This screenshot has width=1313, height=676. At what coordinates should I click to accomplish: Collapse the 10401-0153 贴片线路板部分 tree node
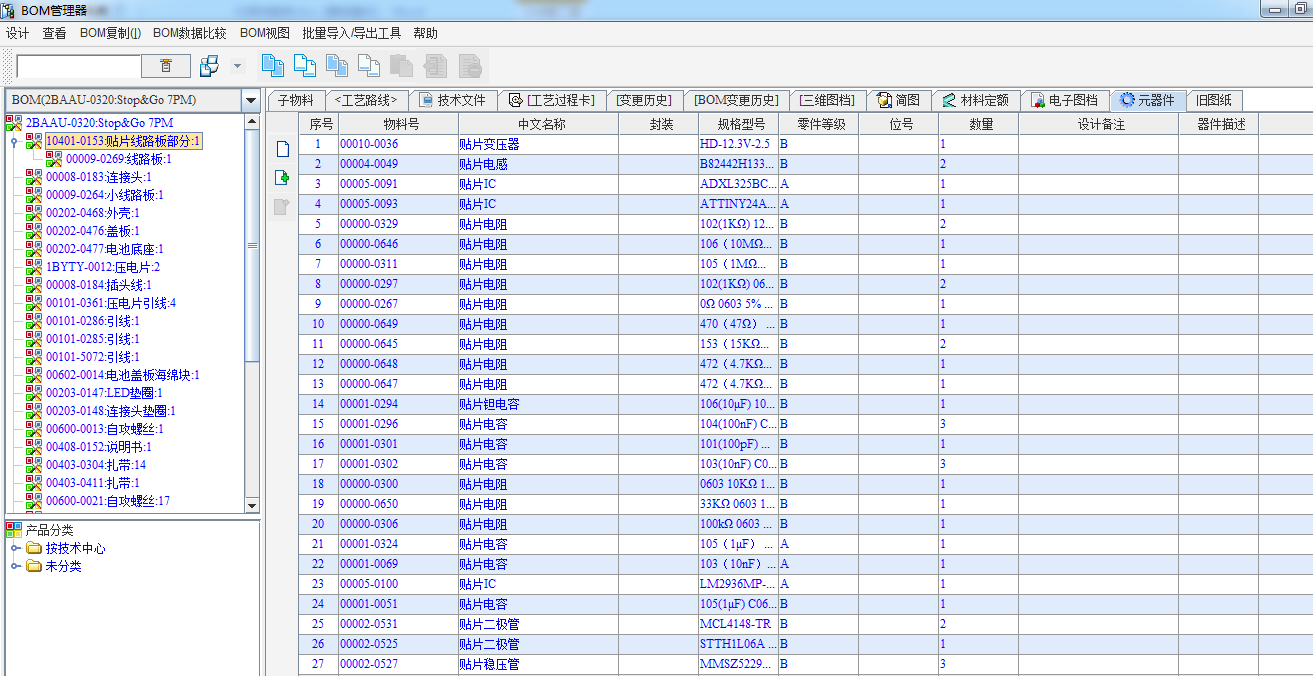(14, 142)
